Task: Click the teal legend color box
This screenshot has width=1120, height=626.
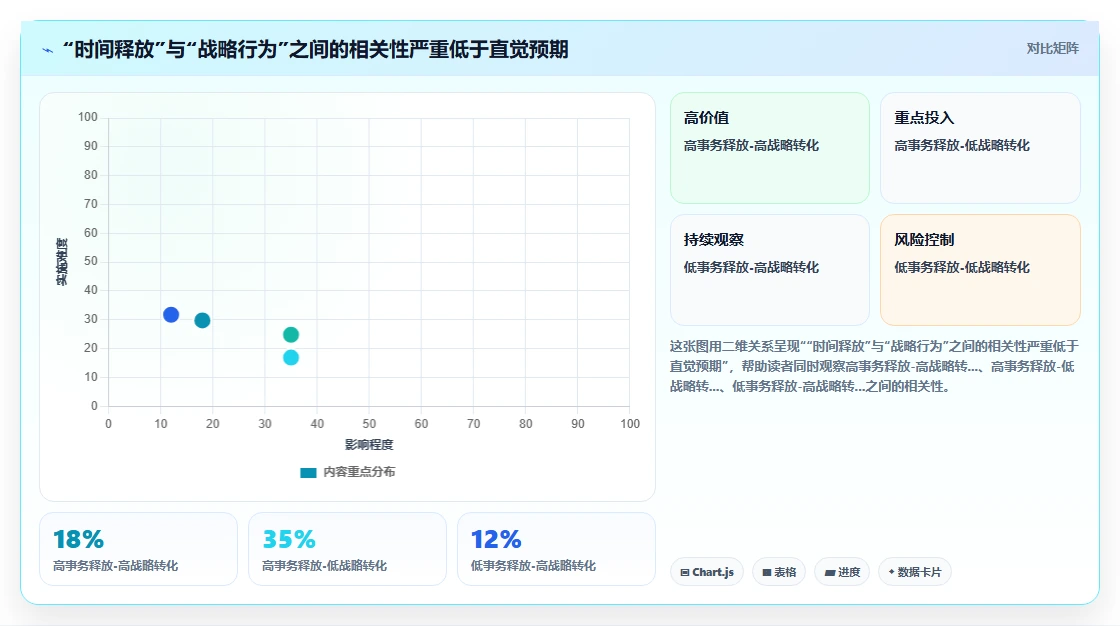Action: click(308, 472)
